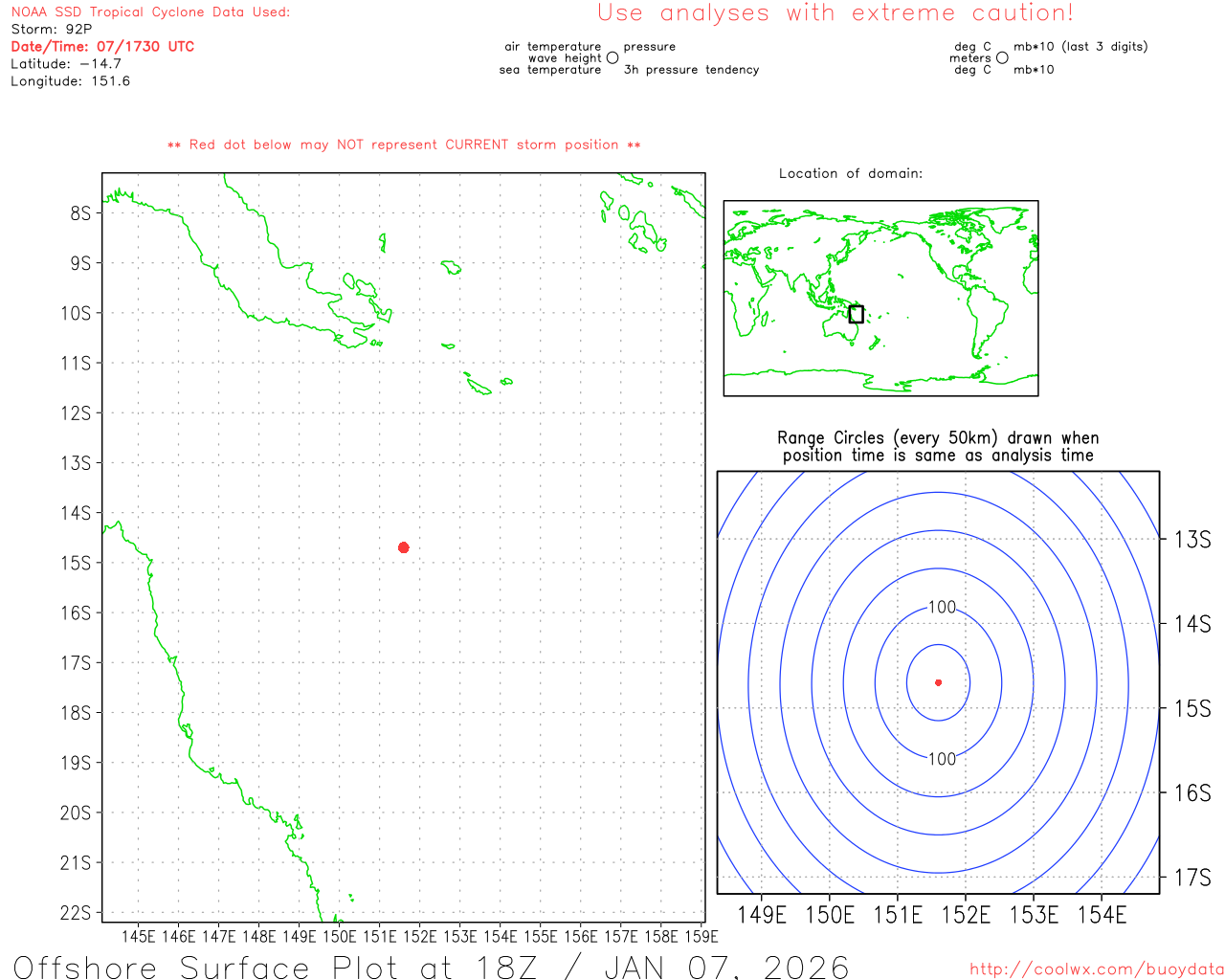Click the lower 100 km range label

(943, 759)
